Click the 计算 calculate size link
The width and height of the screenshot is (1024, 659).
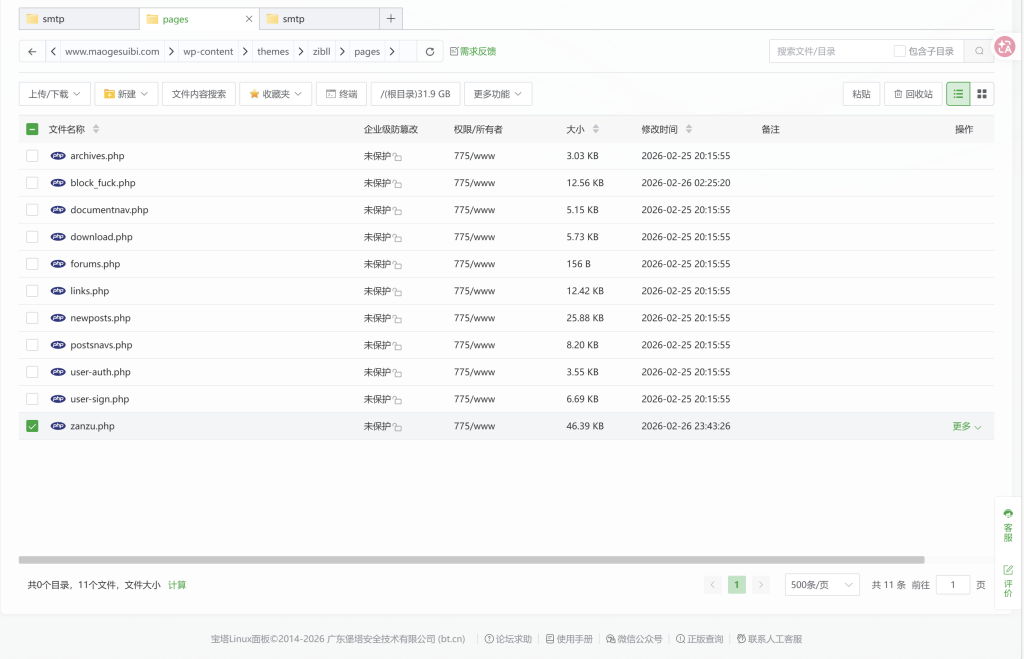click(x=177, y=585)
